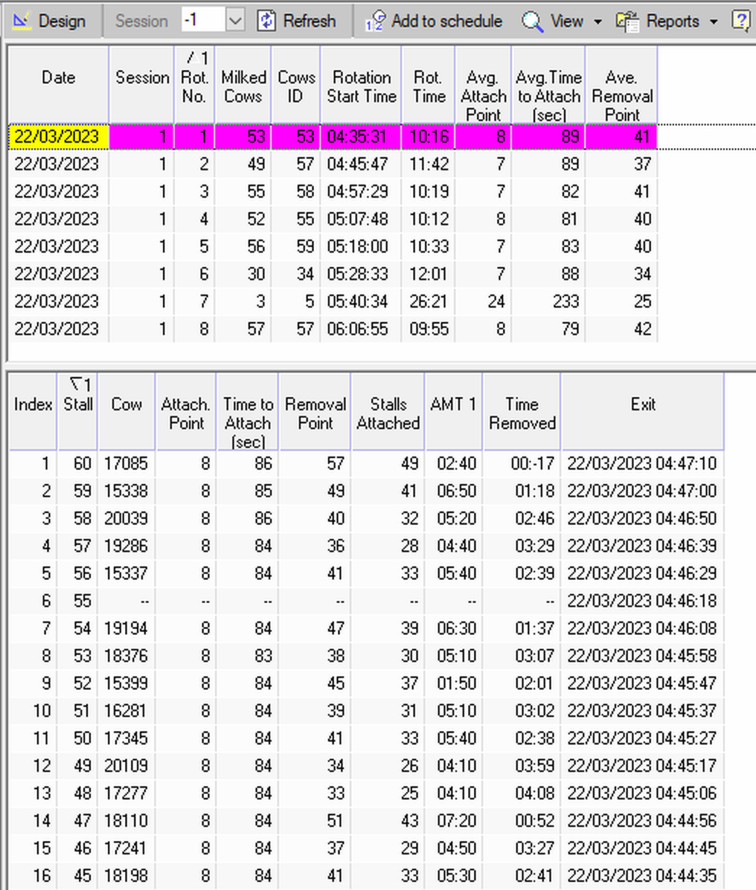
Task: Sort by Stall column header
Action: [x=77, y=404]
